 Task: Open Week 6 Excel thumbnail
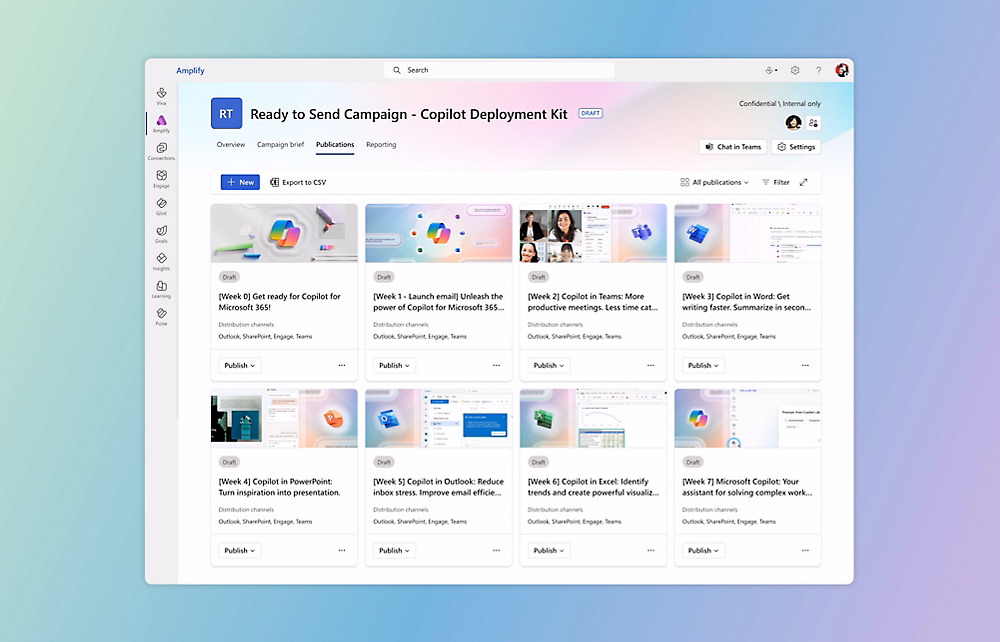click(593, 418)
